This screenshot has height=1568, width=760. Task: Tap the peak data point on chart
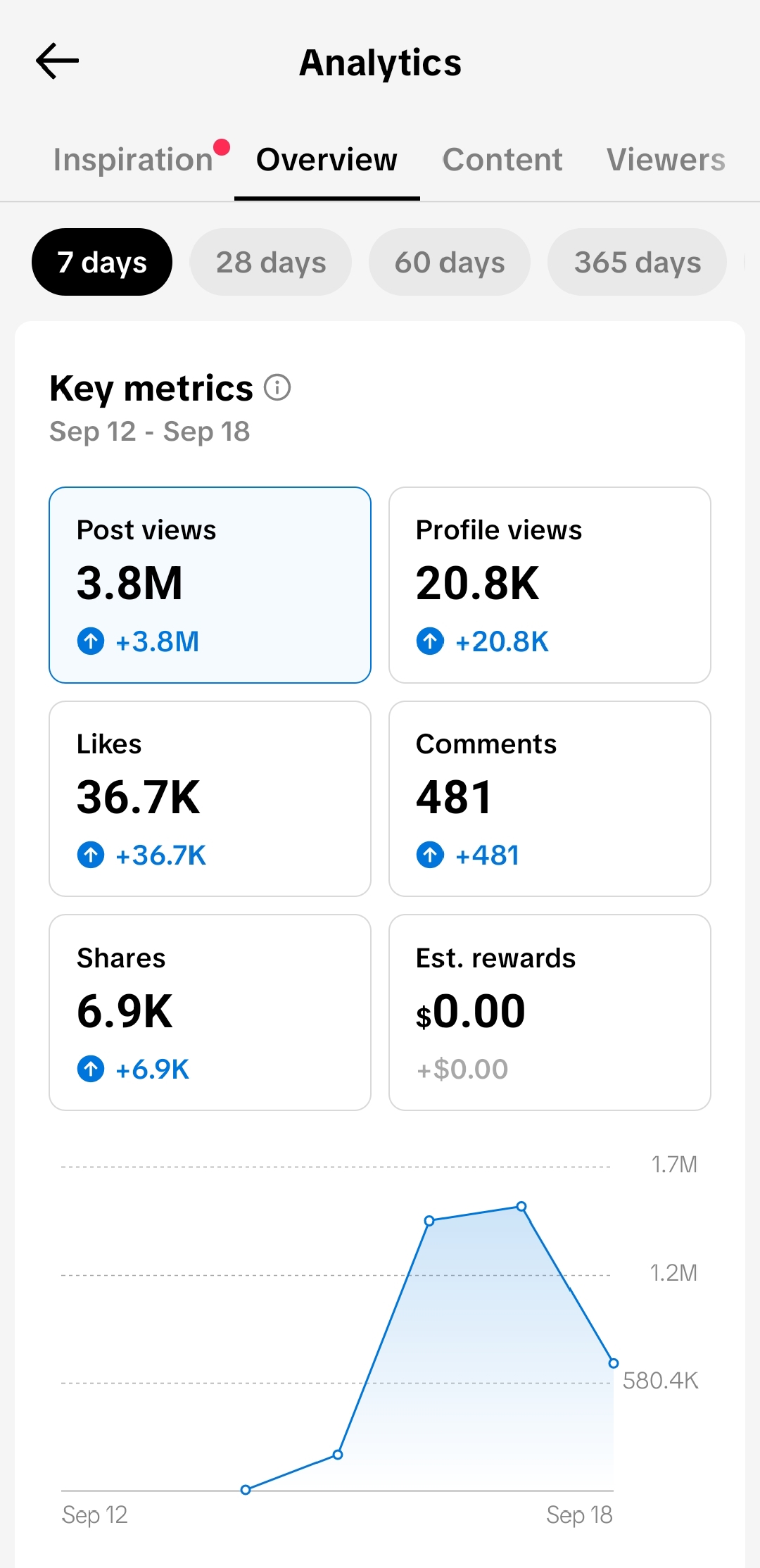pyautogui.click(x=521, y=1207)
